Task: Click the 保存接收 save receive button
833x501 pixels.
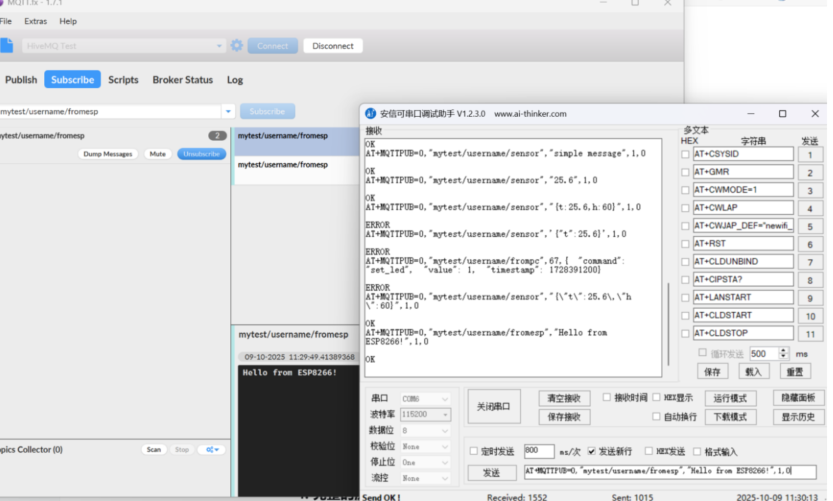Action: [x=564, y=417]
